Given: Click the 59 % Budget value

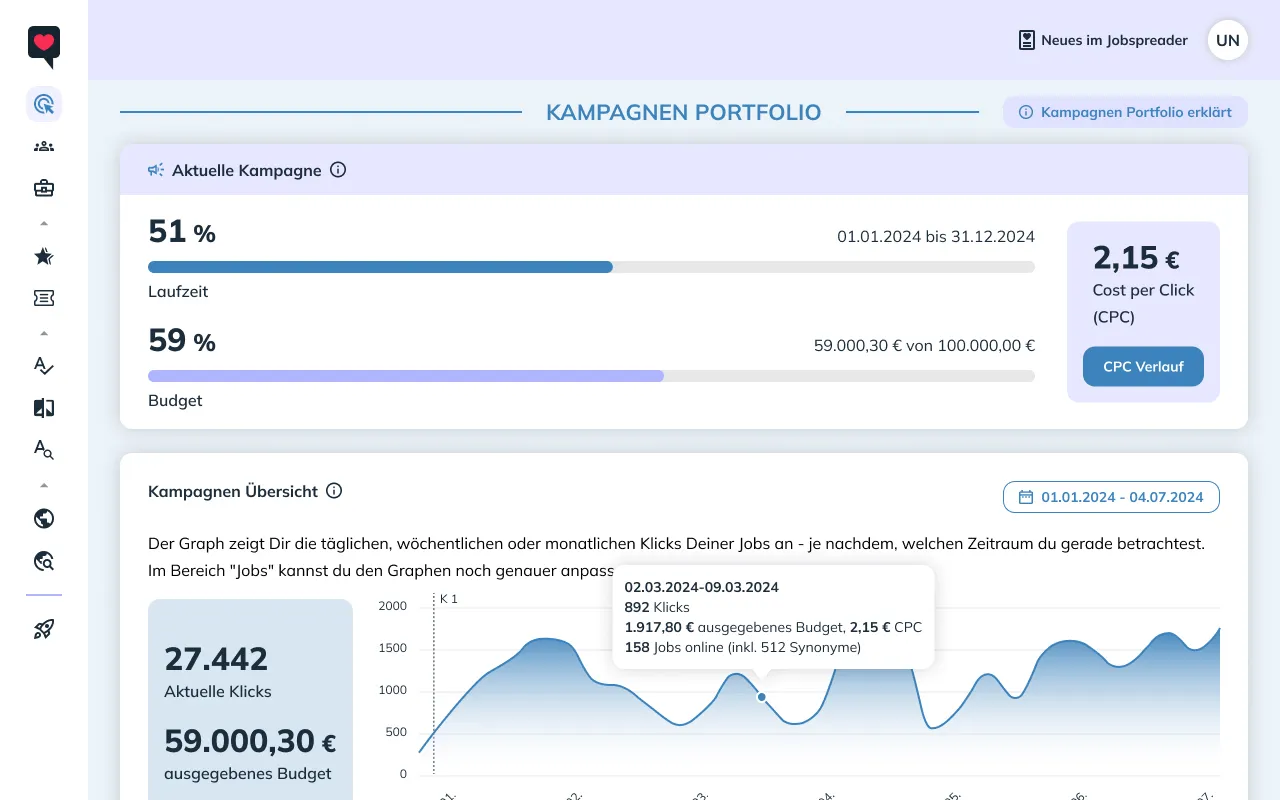Looking at the screenshot, I should tap(182, 341).
